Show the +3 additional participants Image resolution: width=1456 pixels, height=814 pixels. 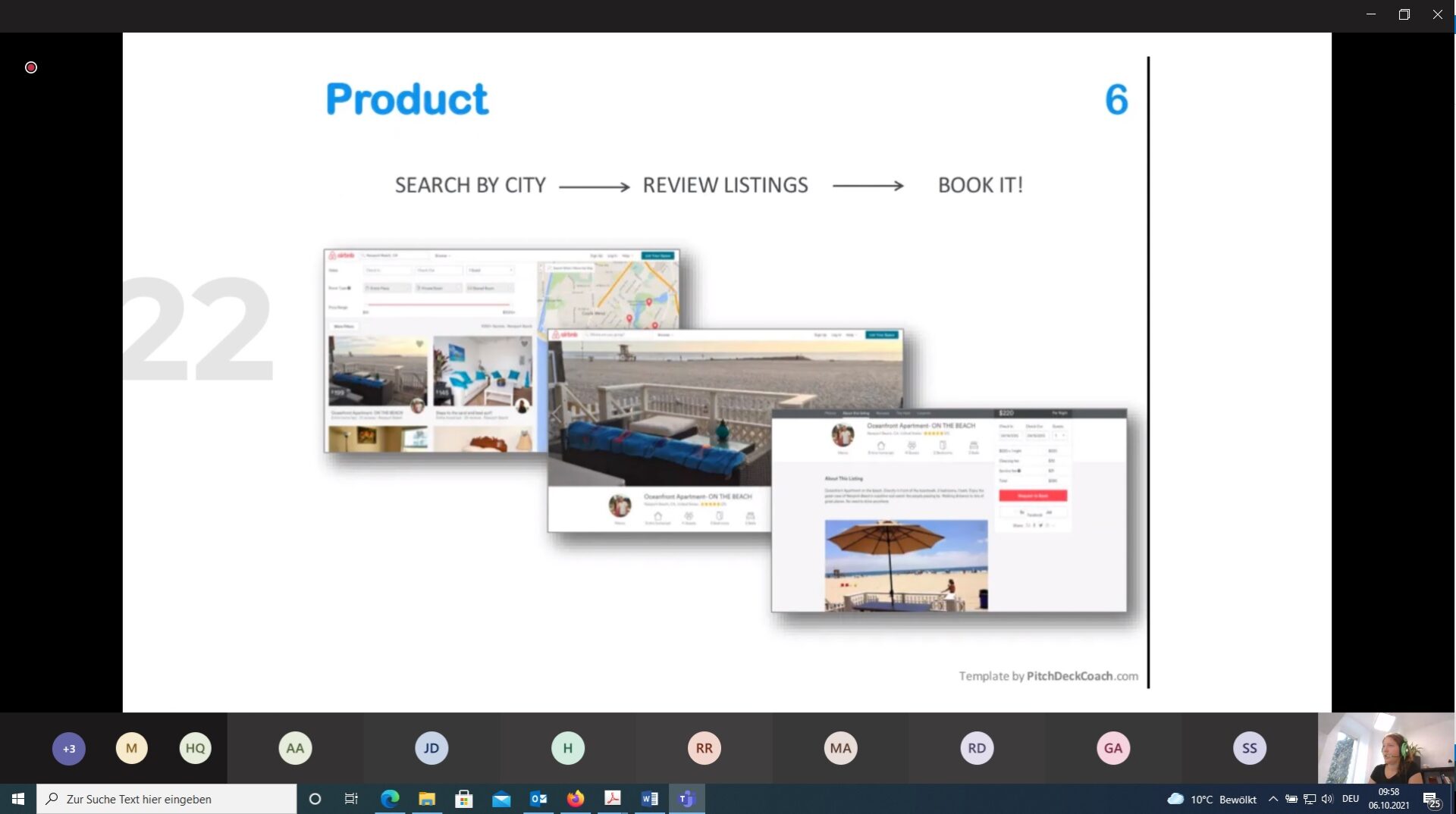(x=69, y=749)
